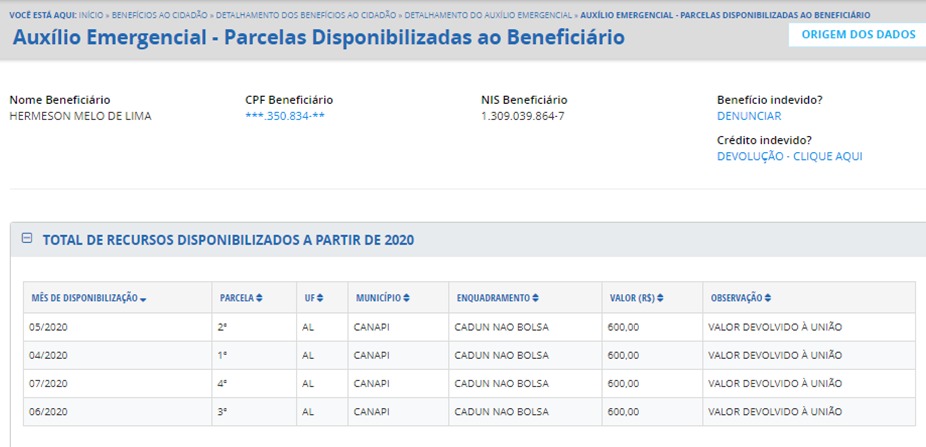Screen dimensions: 926x447
Task: Click the Observação sort icon
Action: pyautogui.click(x=767, y=298)
